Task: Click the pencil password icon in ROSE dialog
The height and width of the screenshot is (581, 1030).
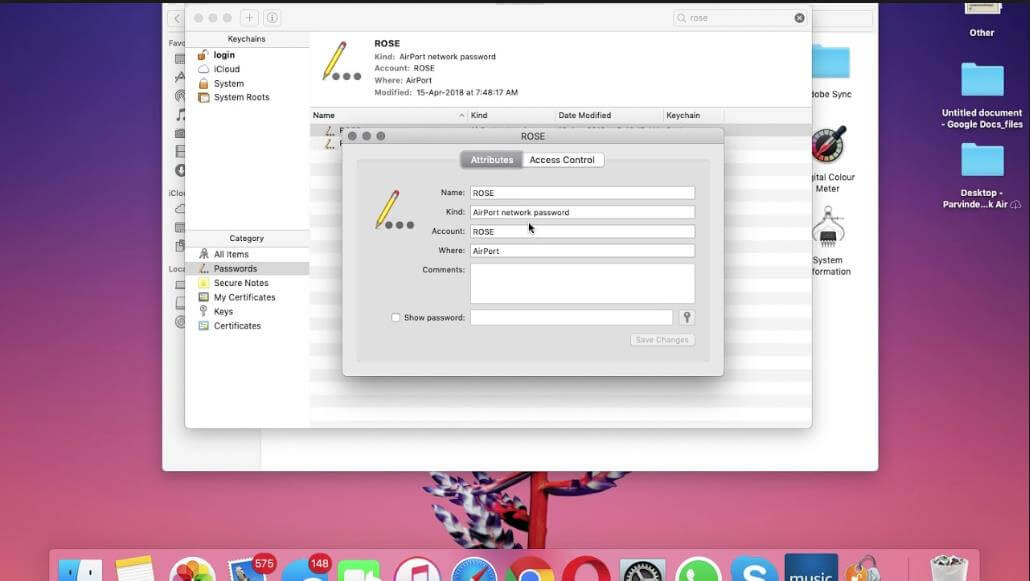Action: (394, 210)
